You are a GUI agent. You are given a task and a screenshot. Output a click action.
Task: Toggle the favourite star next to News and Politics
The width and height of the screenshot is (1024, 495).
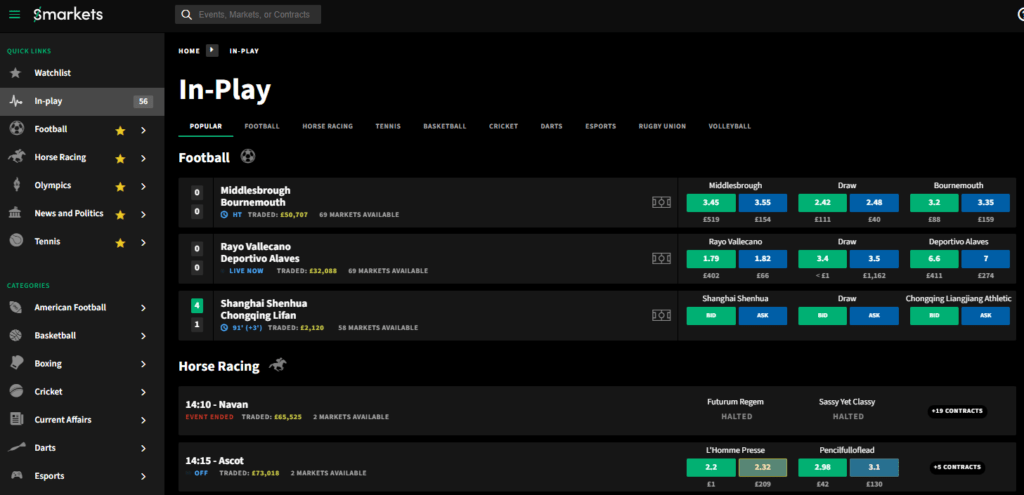(x=120, y=214)
